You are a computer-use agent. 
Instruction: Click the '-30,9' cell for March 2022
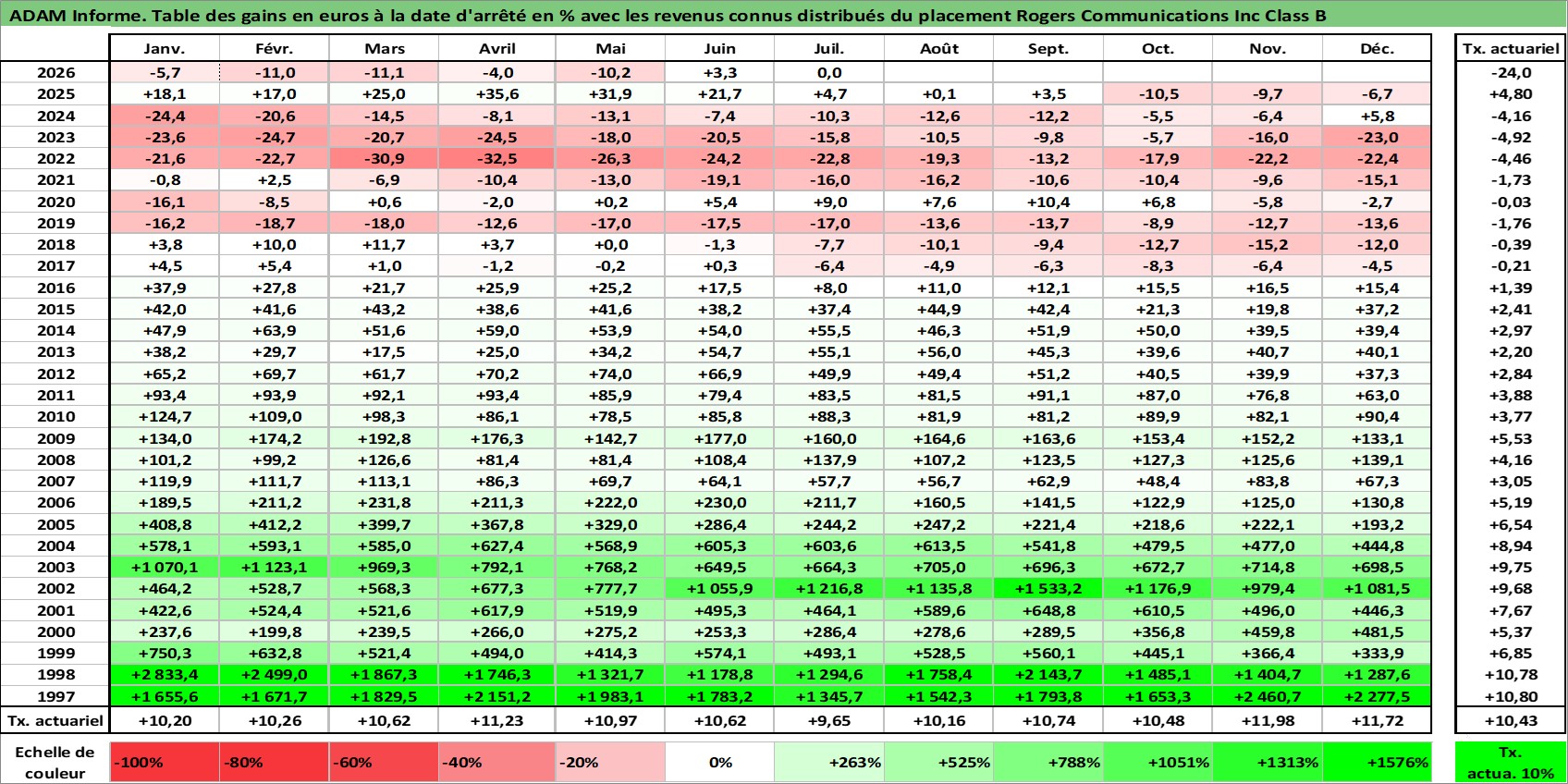click(384, 159)
